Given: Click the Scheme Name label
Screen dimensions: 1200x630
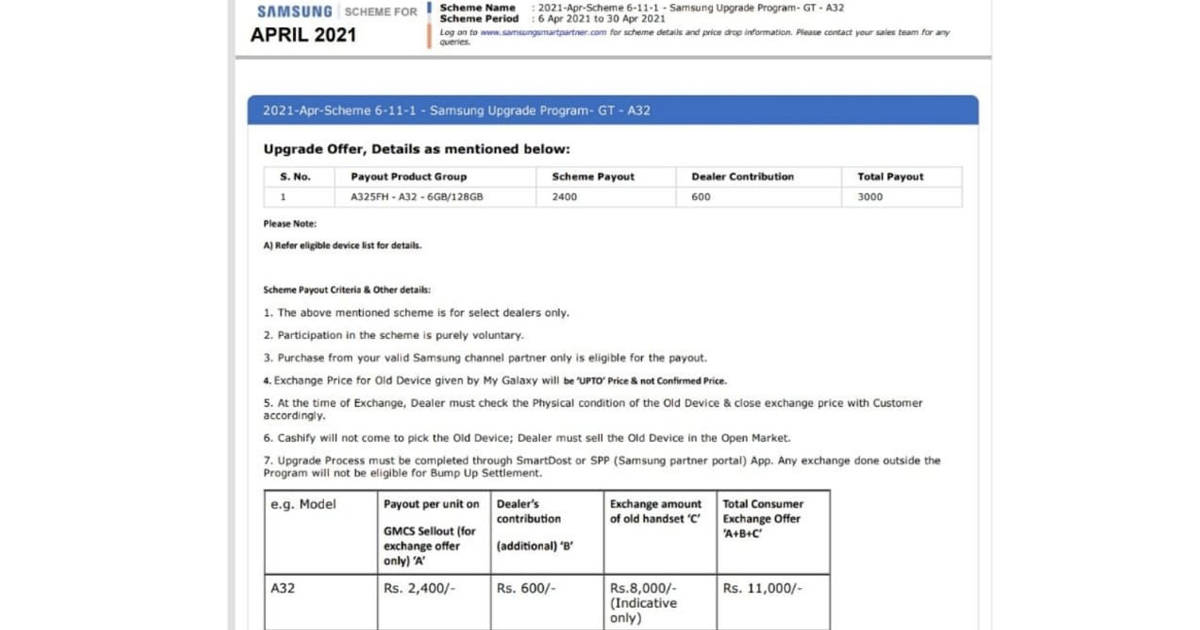Looking at the screenshot, I should [x=478, y=7].
